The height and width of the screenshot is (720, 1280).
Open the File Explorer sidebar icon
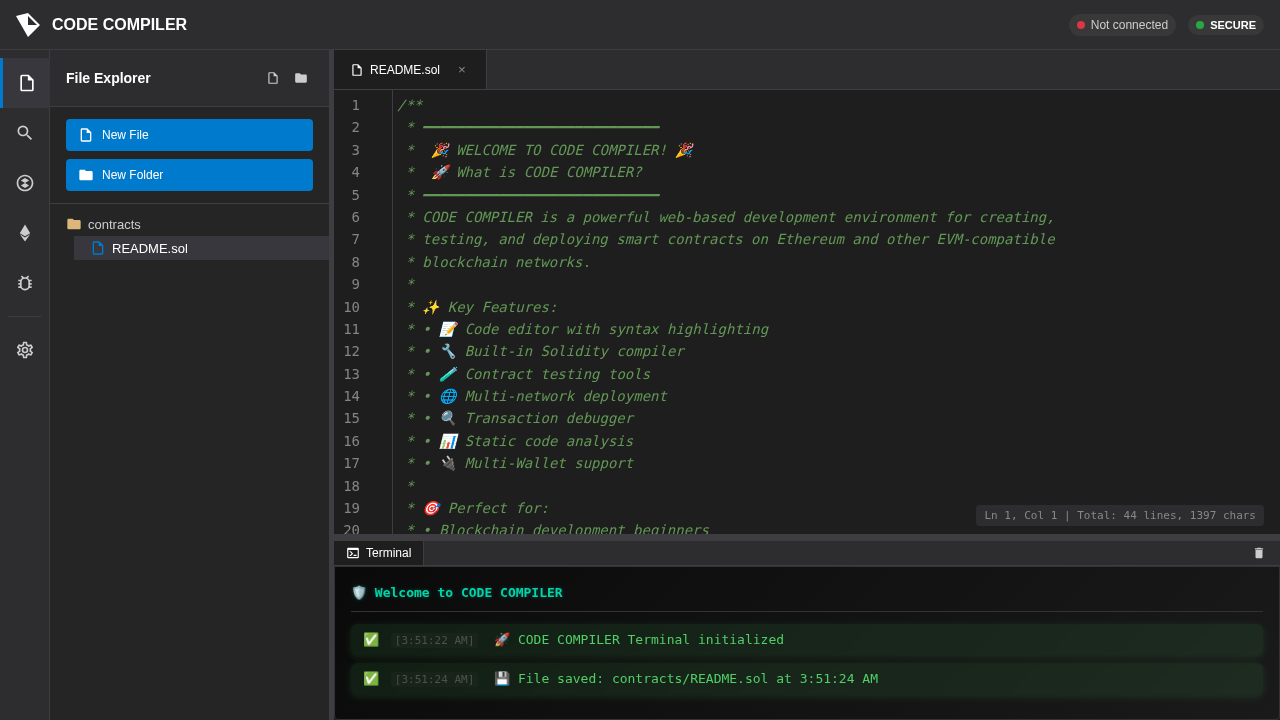coord(26,83)
